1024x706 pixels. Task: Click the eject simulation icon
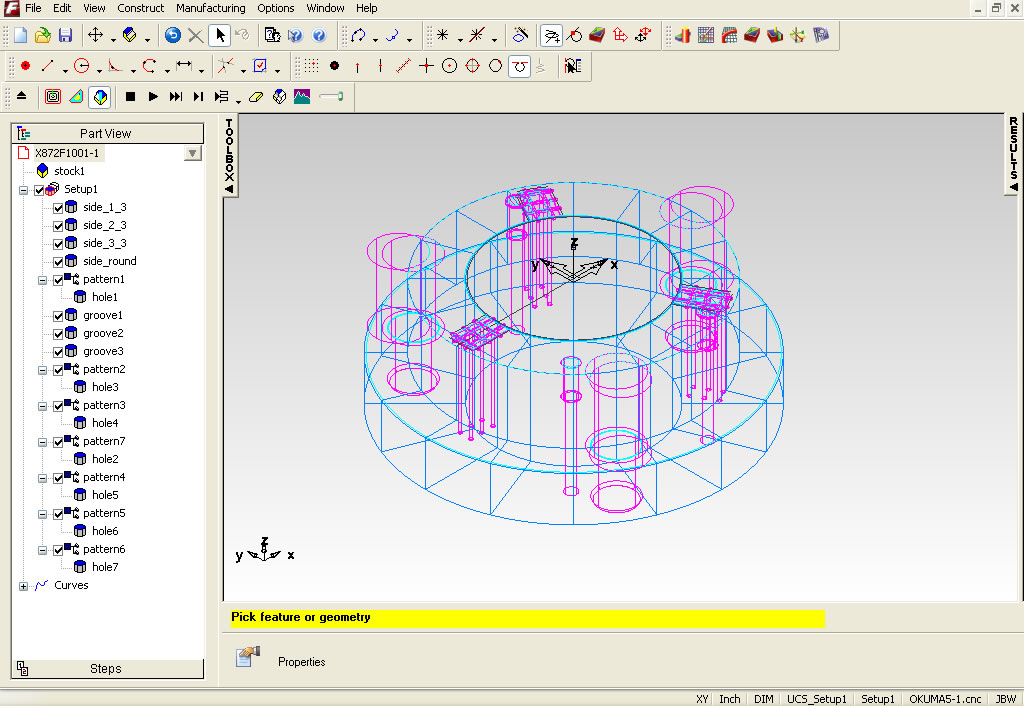[22, 97]
